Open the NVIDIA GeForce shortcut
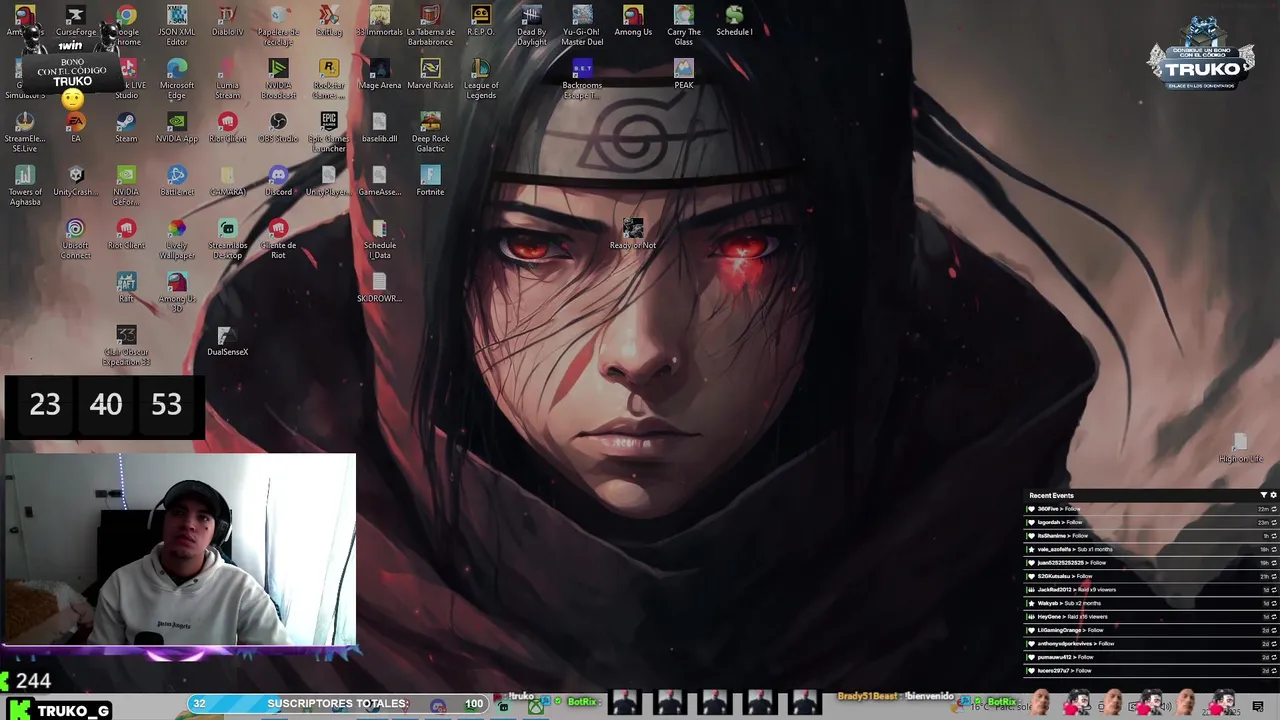 (126, 185)
